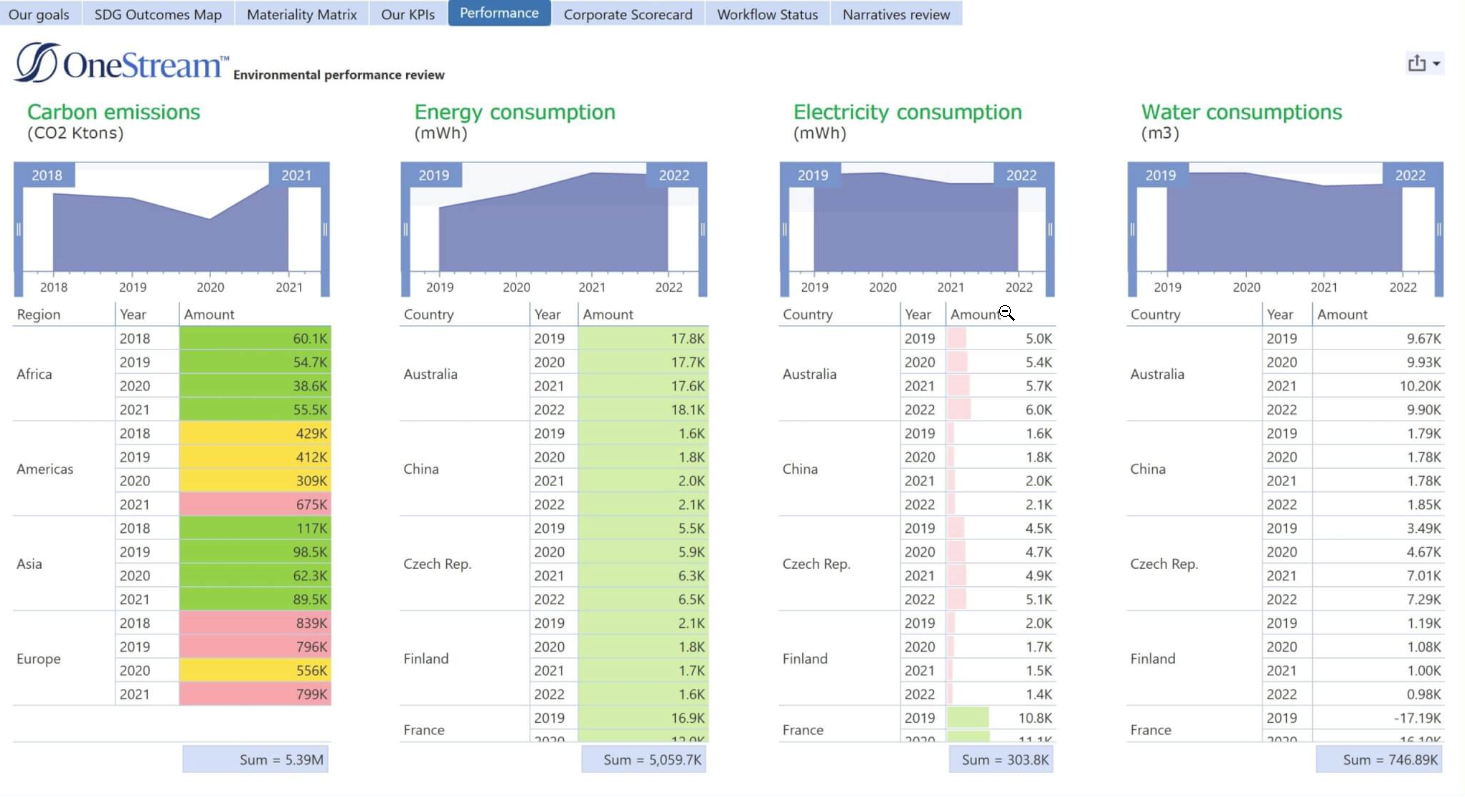Screen dimensions: 1465x797
Task: Open the Narratives review tab
Action: pos(896,14)
